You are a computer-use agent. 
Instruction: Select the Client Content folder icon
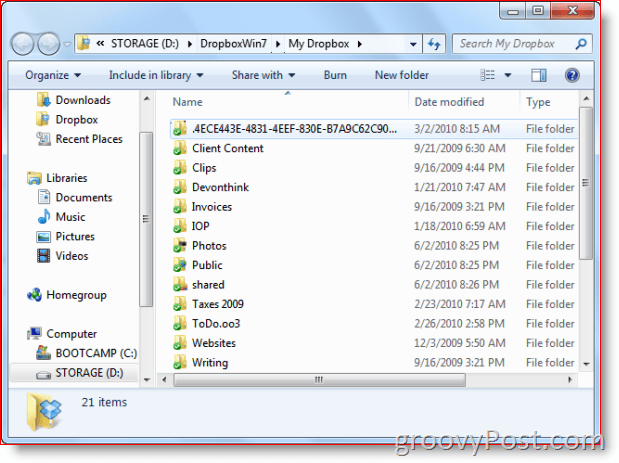tap(180, 148)
